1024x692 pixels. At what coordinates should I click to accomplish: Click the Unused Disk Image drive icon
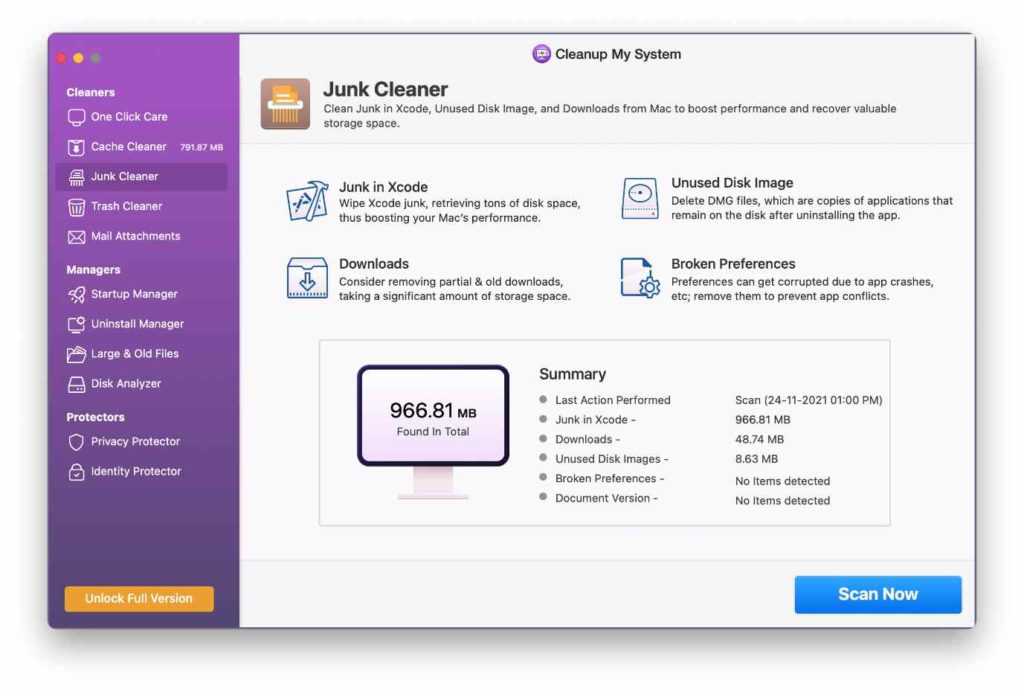639,198
